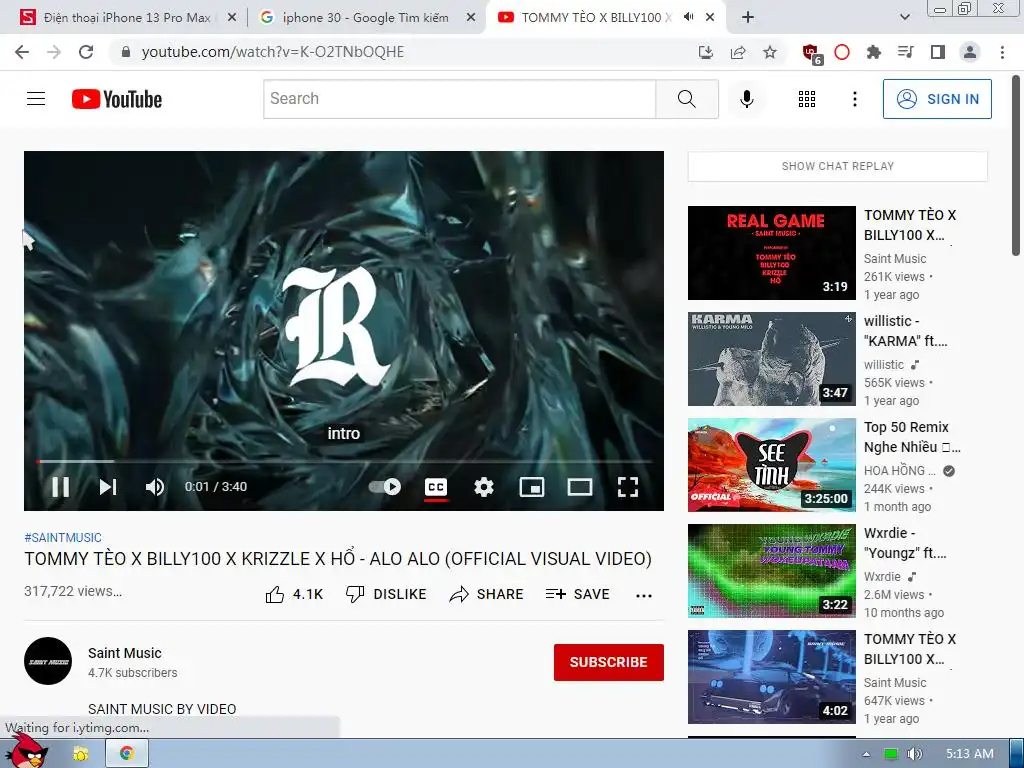Share this page icon

point(738,52)
